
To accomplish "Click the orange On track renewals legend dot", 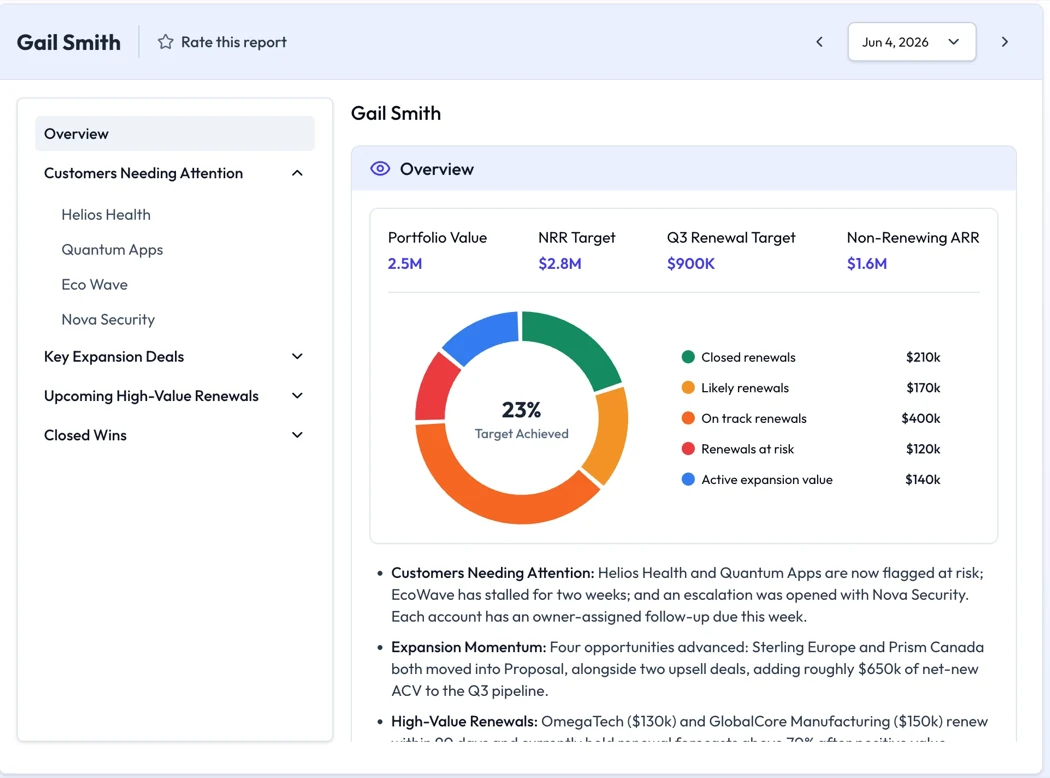I will coord(688,418).
